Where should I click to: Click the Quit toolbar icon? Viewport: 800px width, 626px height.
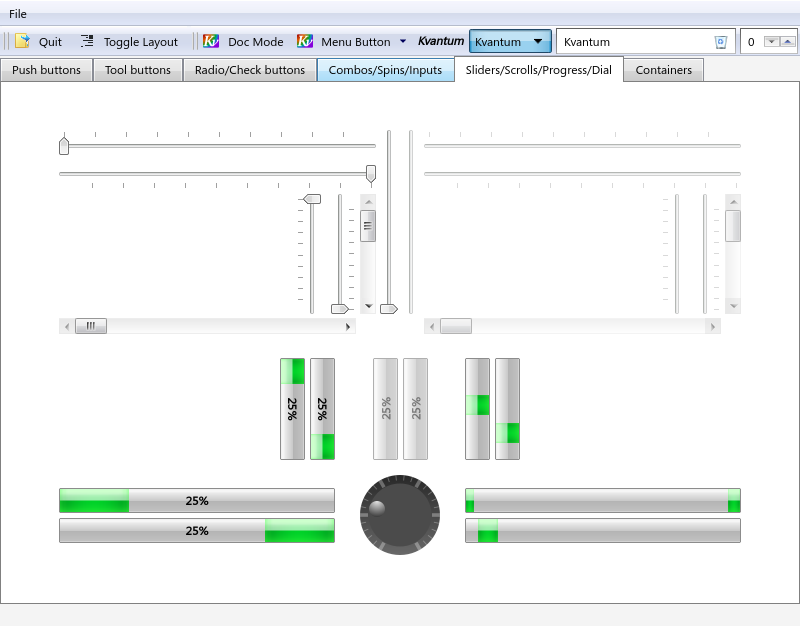pyautogui.click(x=22, y=41)
